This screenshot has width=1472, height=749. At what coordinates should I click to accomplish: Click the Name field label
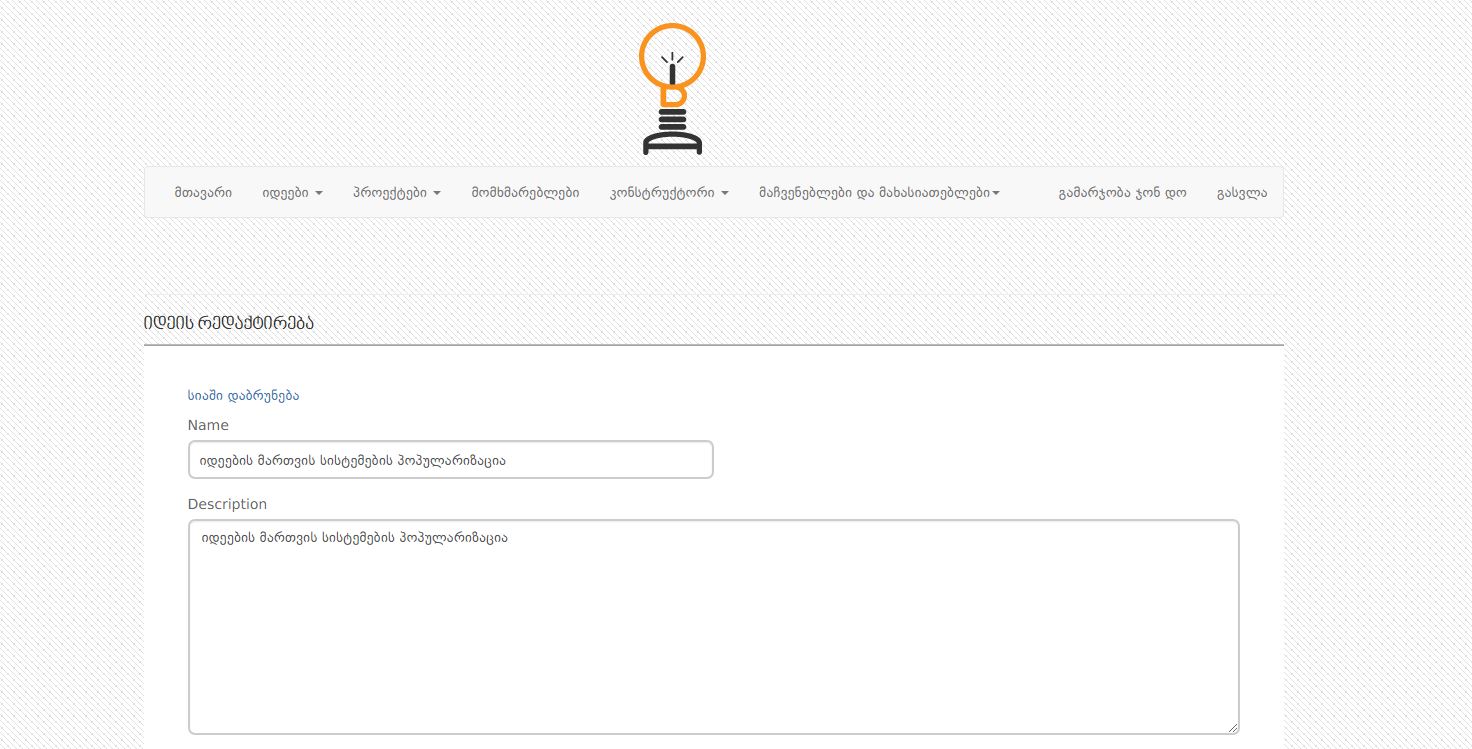208,425
